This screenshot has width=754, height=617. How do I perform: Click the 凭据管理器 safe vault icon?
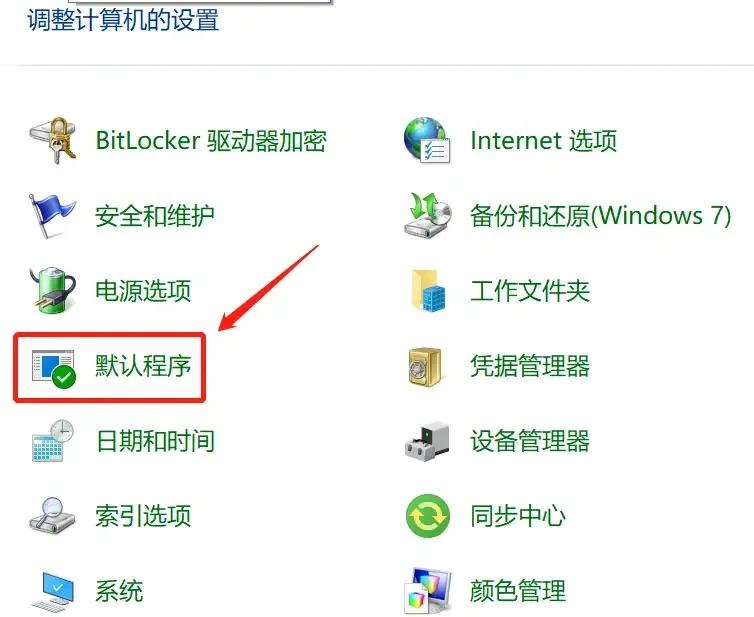(x=425, y=366)
